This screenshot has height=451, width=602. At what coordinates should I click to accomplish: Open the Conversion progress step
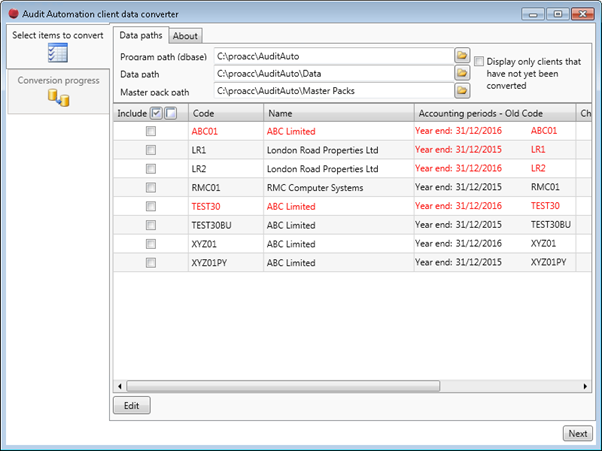click(x=58, y=91)
